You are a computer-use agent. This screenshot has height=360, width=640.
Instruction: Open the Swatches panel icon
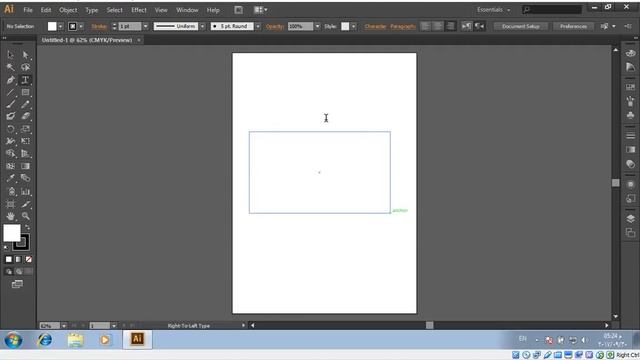pos(630,87)
